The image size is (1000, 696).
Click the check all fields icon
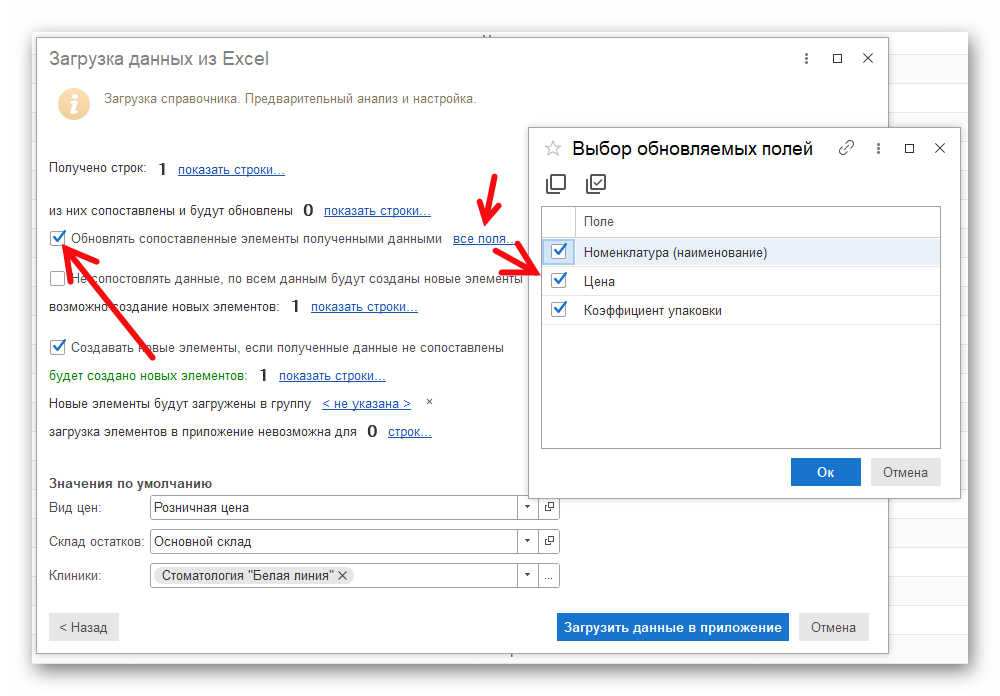click(x=596, y=184)
